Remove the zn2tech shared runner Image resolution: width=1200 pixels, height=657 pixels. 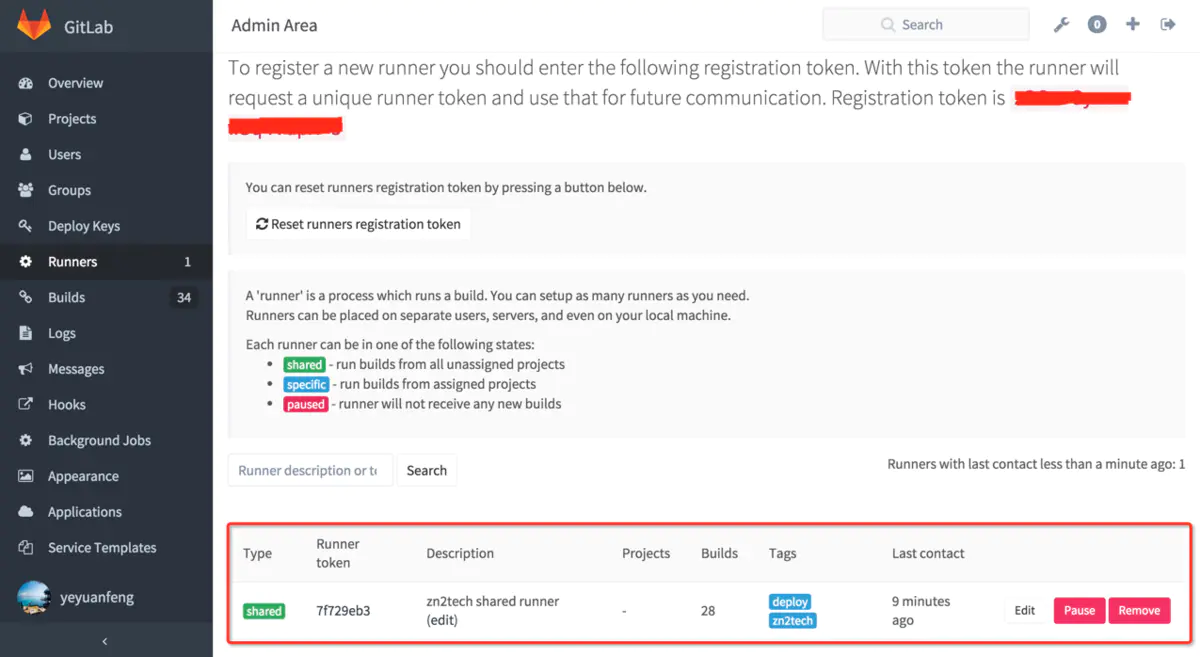pyautogui.click(x=1139, y=611)
